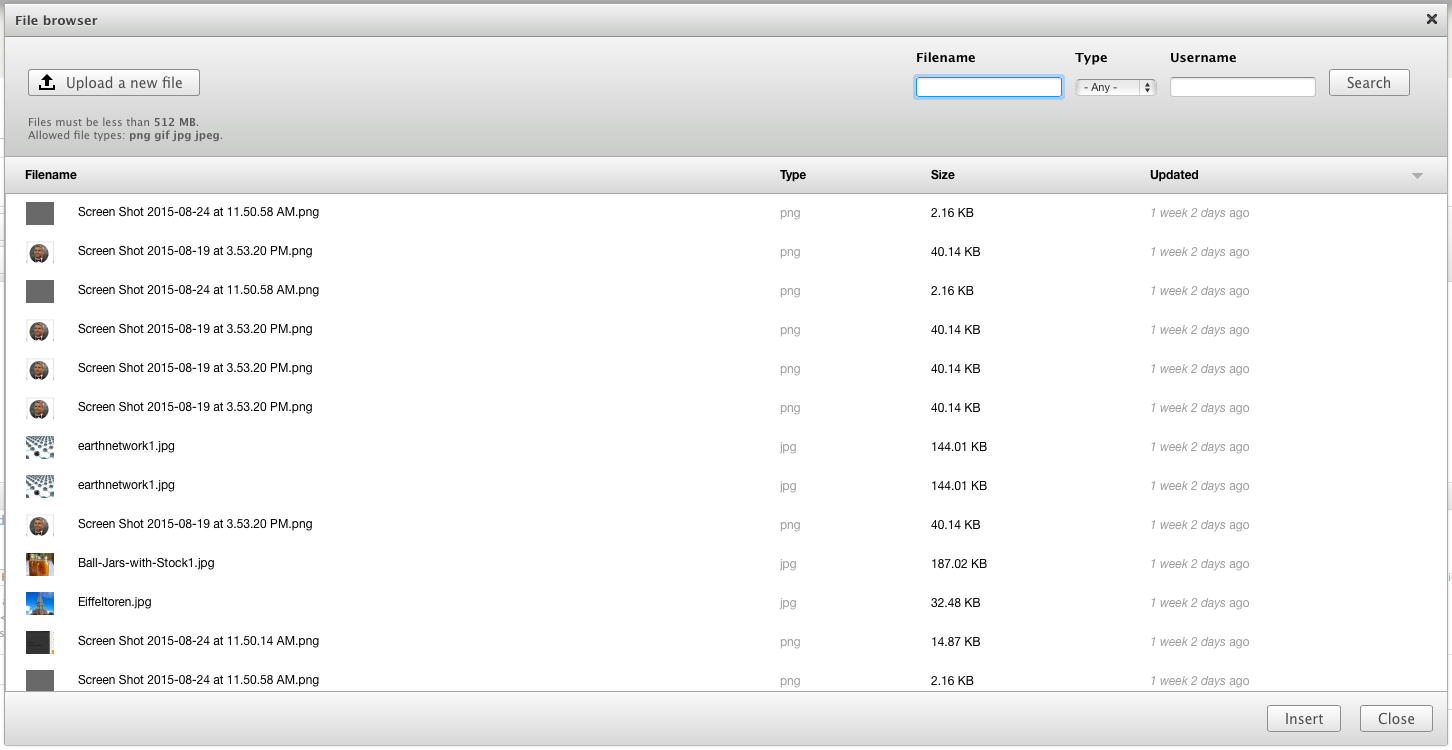Select the first gray screenshot thumbnail
Image resolution: width=1452 pixels, height=750 pixels.
tap(40, 213)
